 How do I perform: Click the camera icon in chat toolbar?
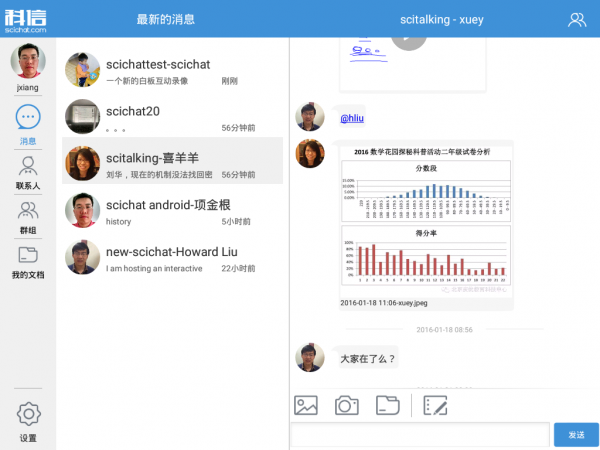(347, 405)
